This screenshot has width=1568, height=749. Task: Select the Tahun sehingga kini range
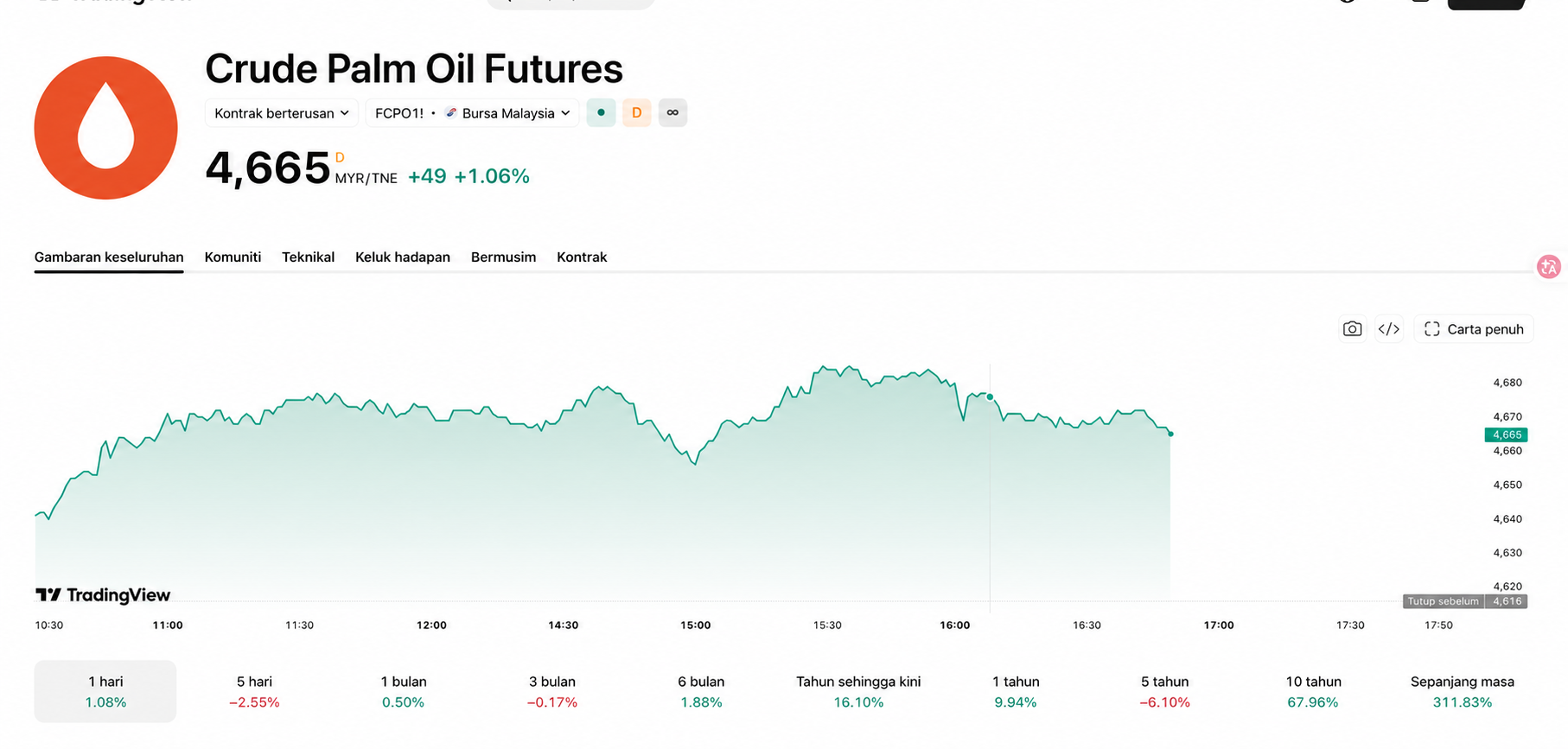pyautogui.click(x=858, y=692)
